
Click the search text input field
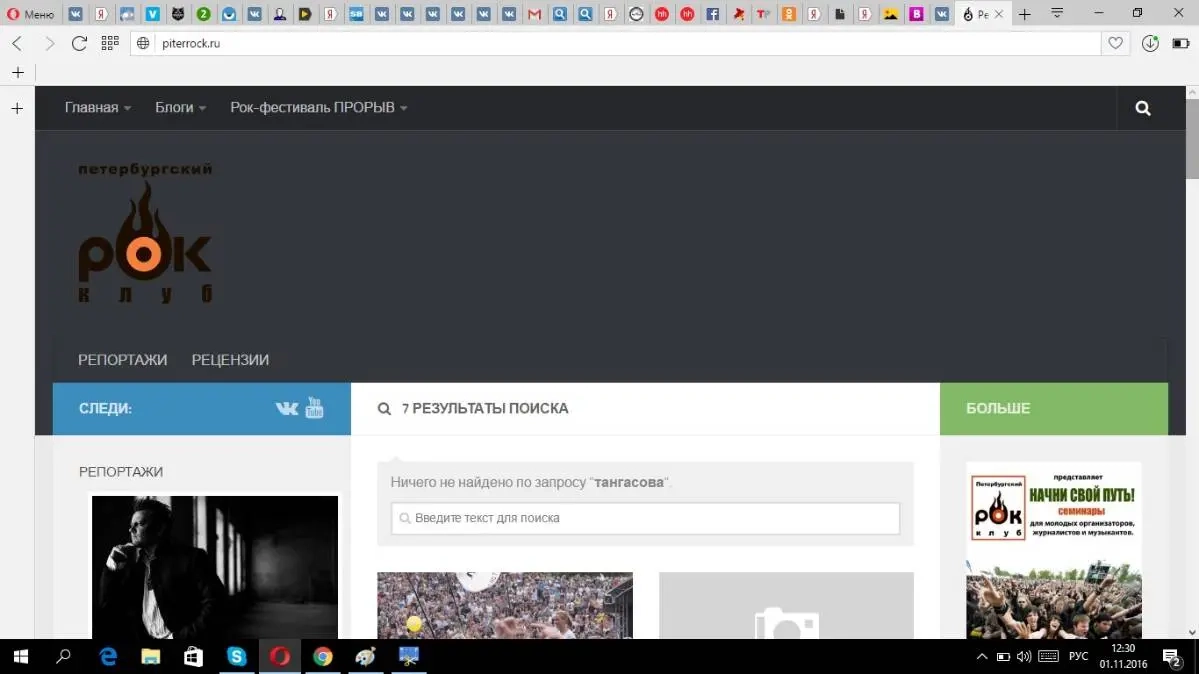pyautogui.click(x=646, y=518)
